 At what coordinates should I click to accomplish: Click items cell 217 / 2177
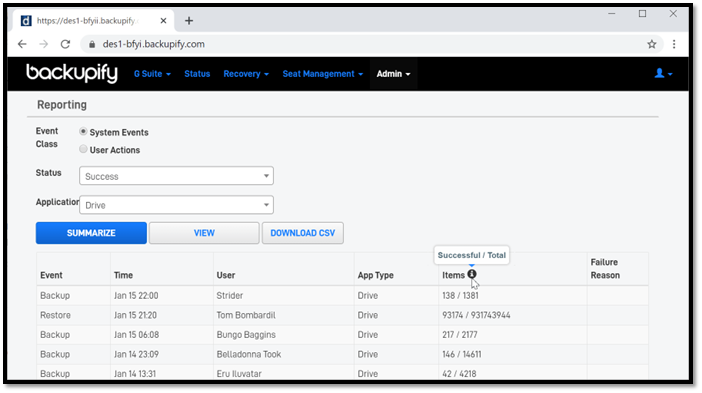[x=460, y=335]
